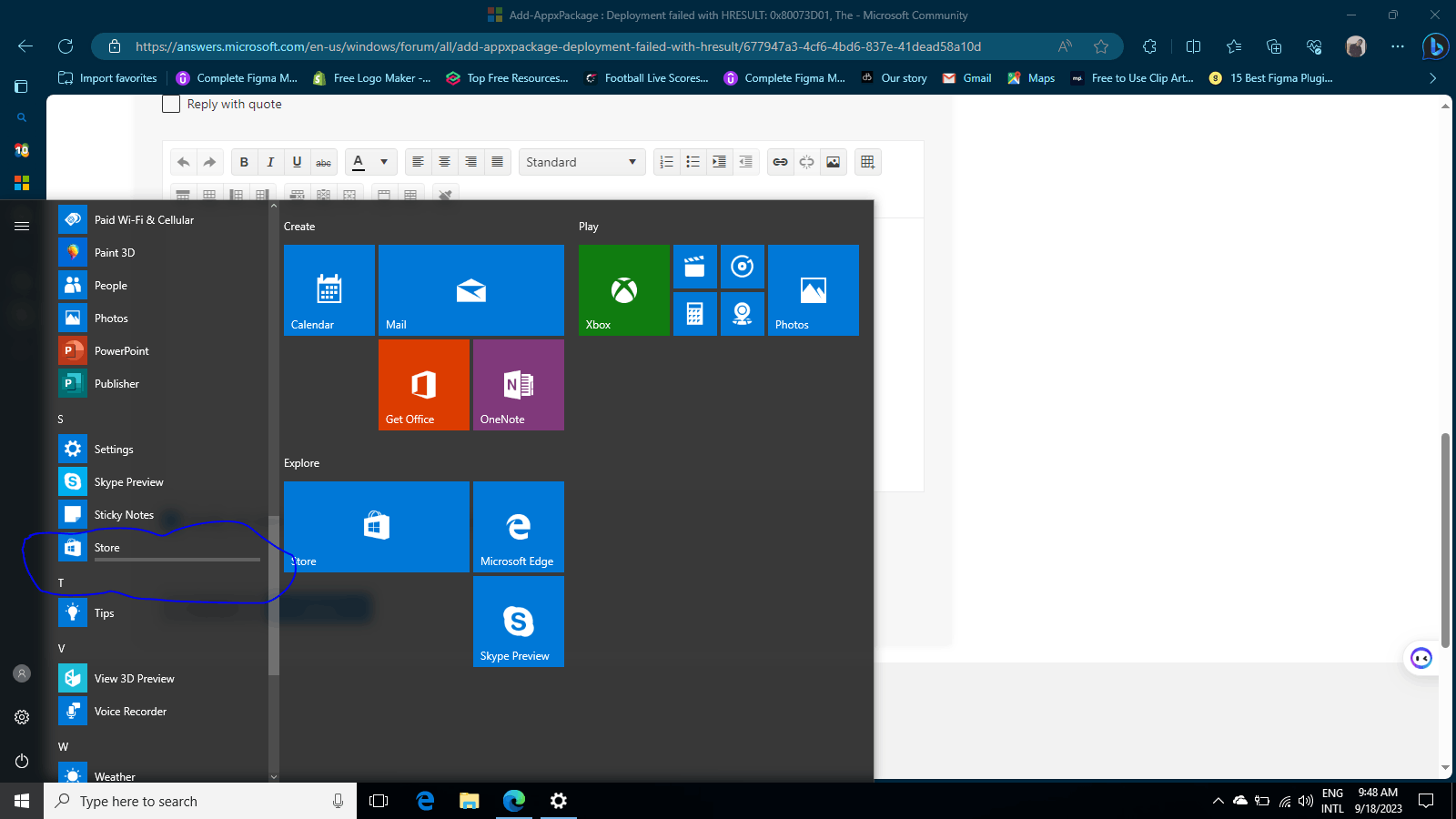Click the Edge address bar URL
This screenshot has width=1456, height=819.
coord(558,46)
